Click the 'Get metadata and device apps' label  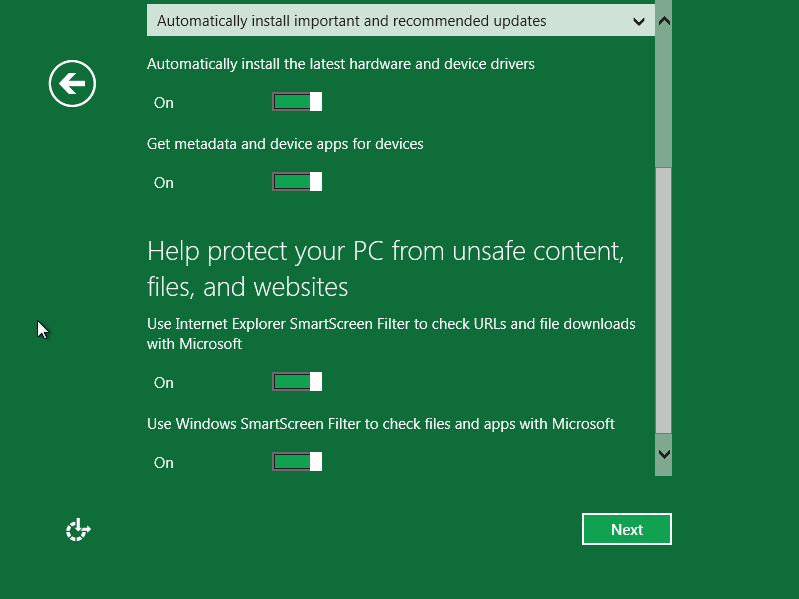point(285,144)
